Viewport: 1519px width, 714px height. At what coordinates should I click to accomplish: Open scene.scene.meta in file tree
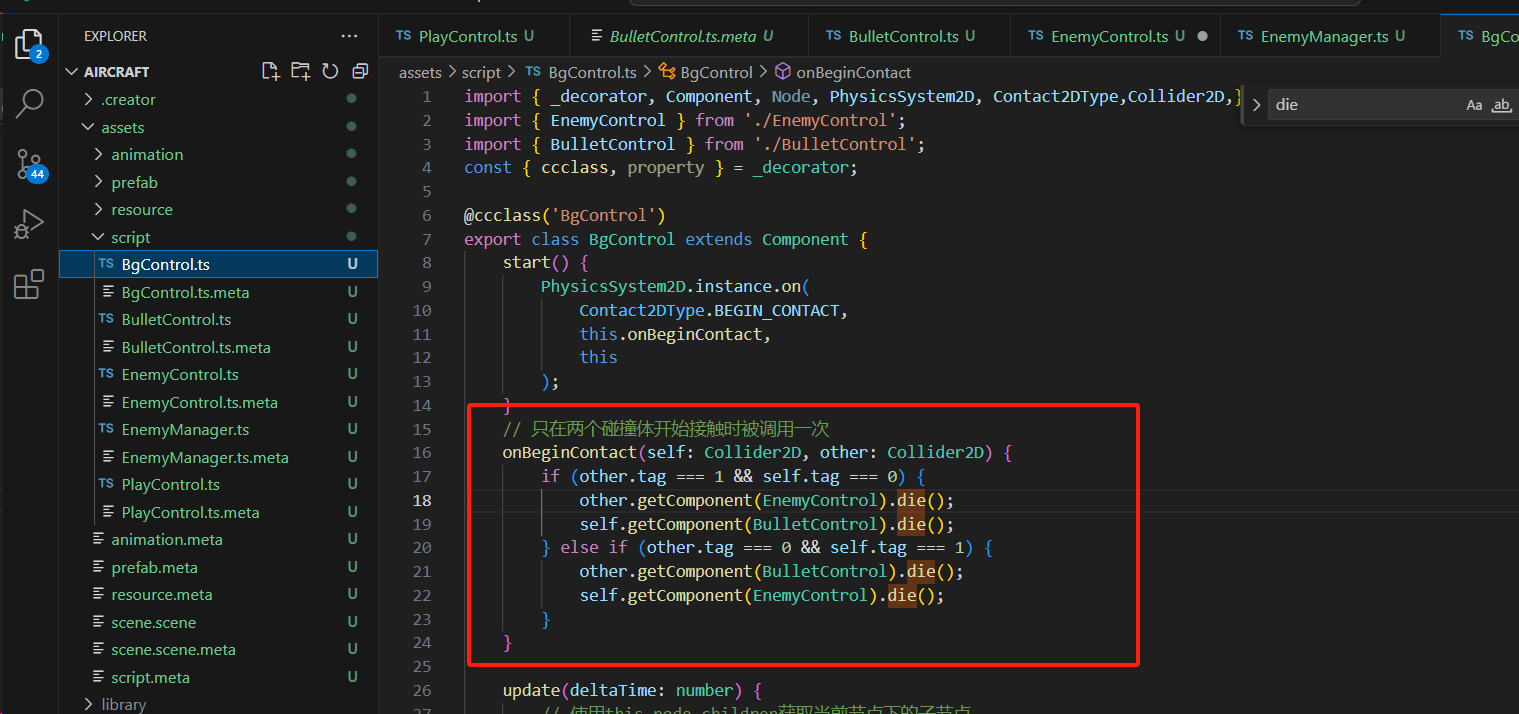(173, 649)
